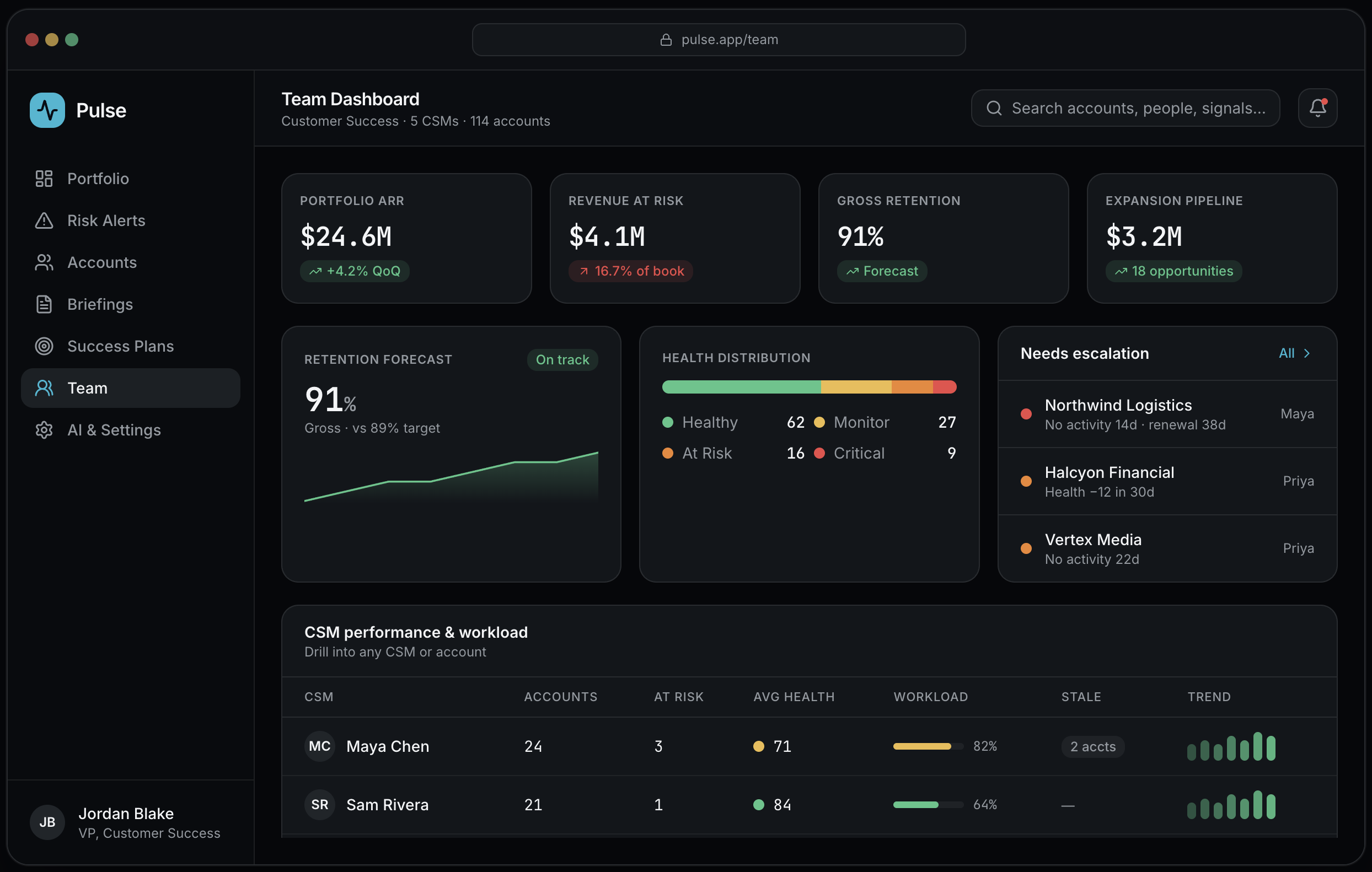Click the Portfolio grid icon
Viewport: 1372px width, 872px height.
(44, 178)
